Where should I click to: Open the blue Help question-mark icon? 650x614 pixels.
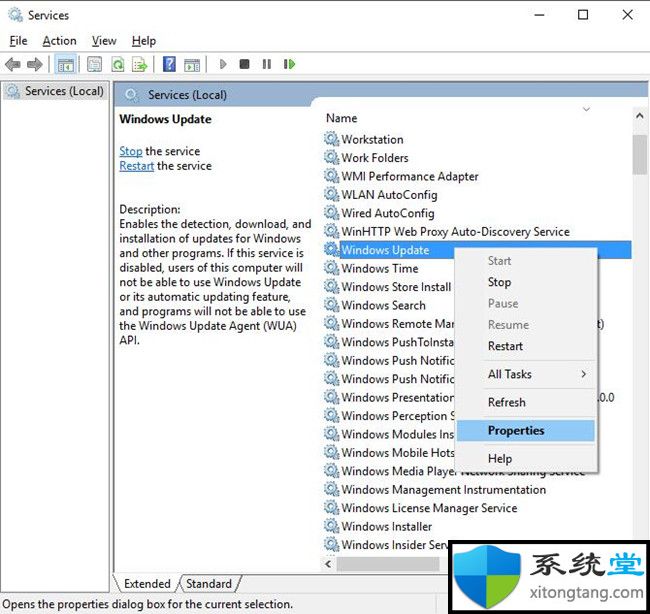[x=169, y=64]
